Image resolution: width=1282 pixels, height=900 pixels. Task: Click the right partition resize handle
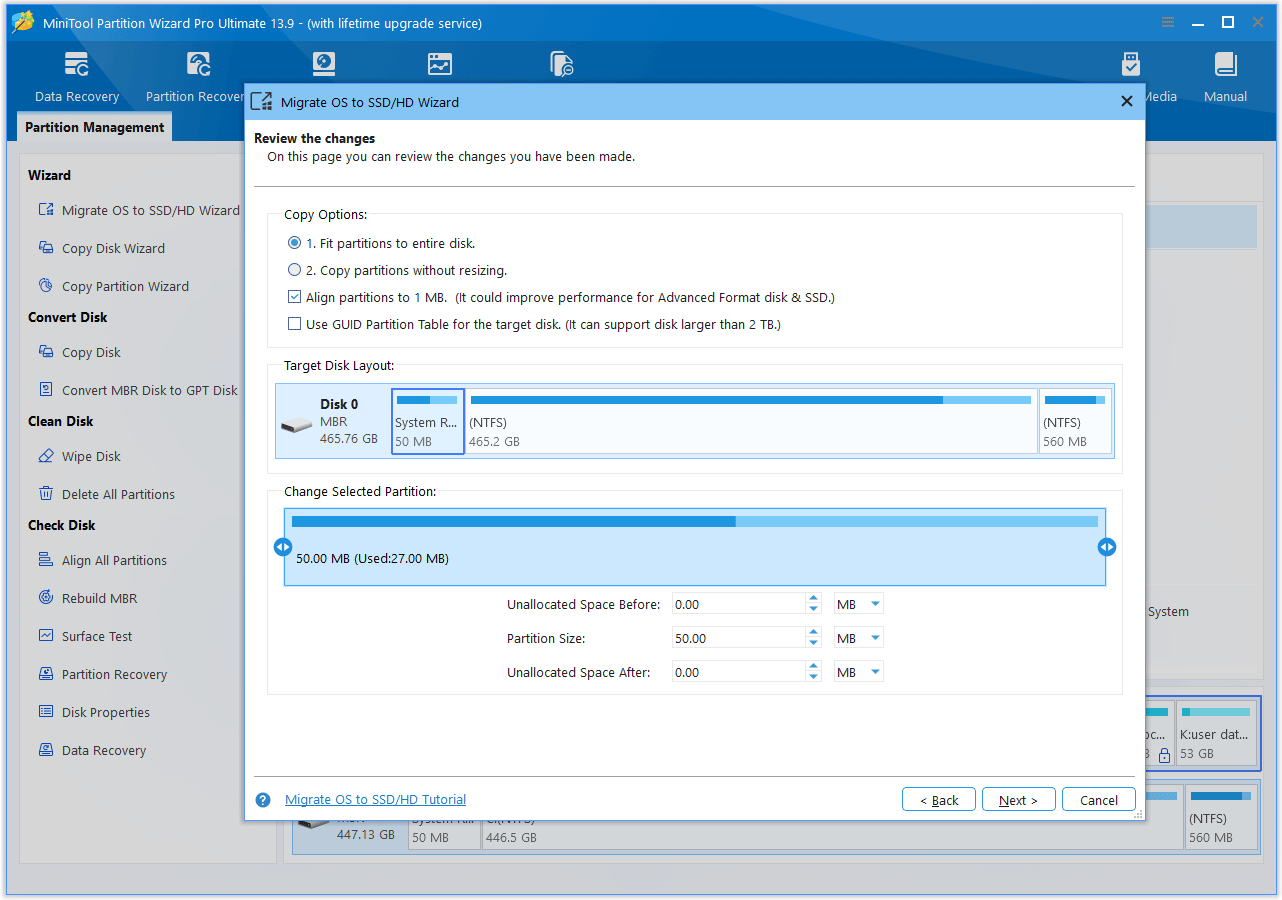click(1107, 547)
